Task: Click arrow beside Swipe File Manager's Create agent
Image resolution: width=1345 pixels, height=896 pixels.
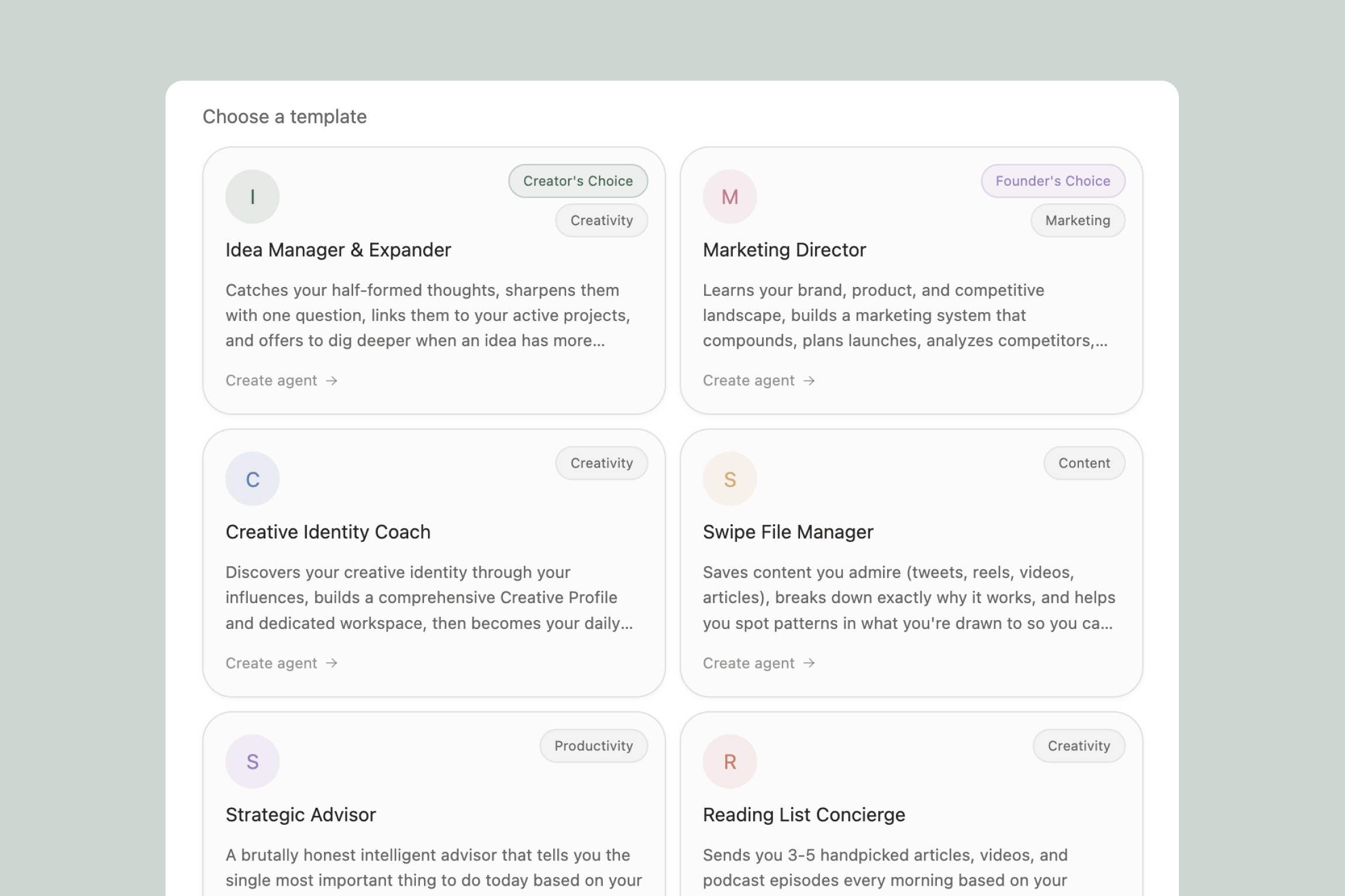Action: 809,663
